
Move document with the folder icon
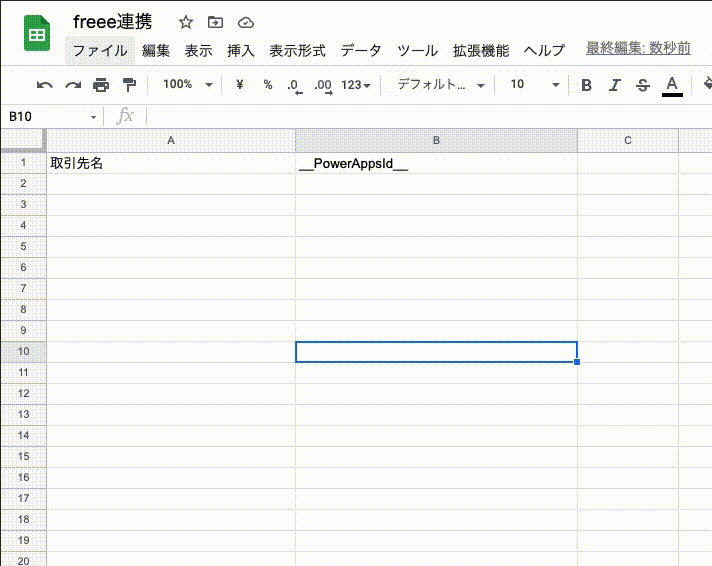click(215, 22)
